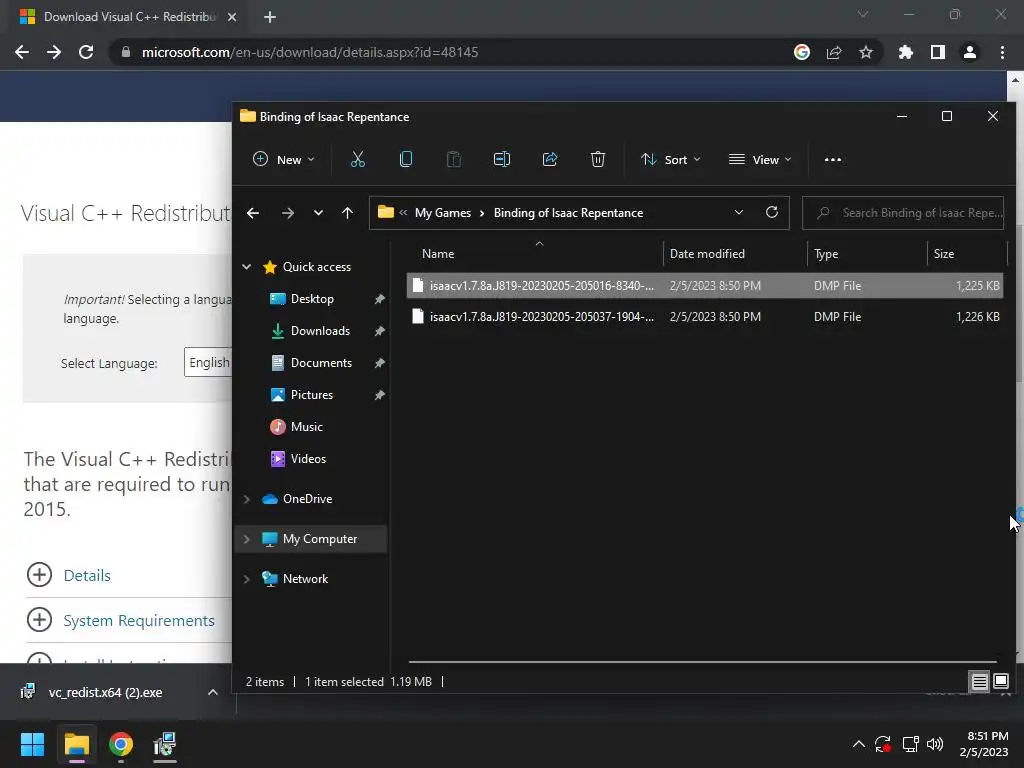1024x768 pixels.
Task: Open Chrome extensions puzzle icon
Action: point(905,52)
